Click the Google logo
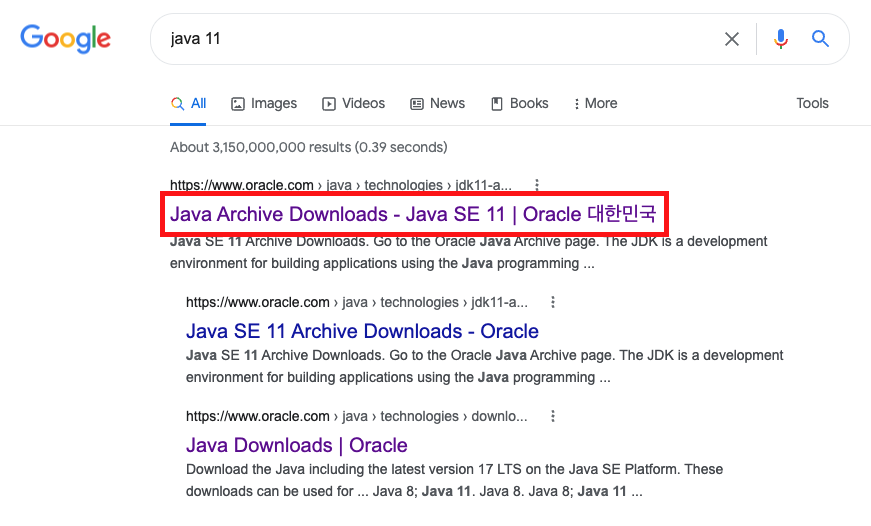Image resolution: width=871 pixels, height=526 pixels. (x=66, y=39)
